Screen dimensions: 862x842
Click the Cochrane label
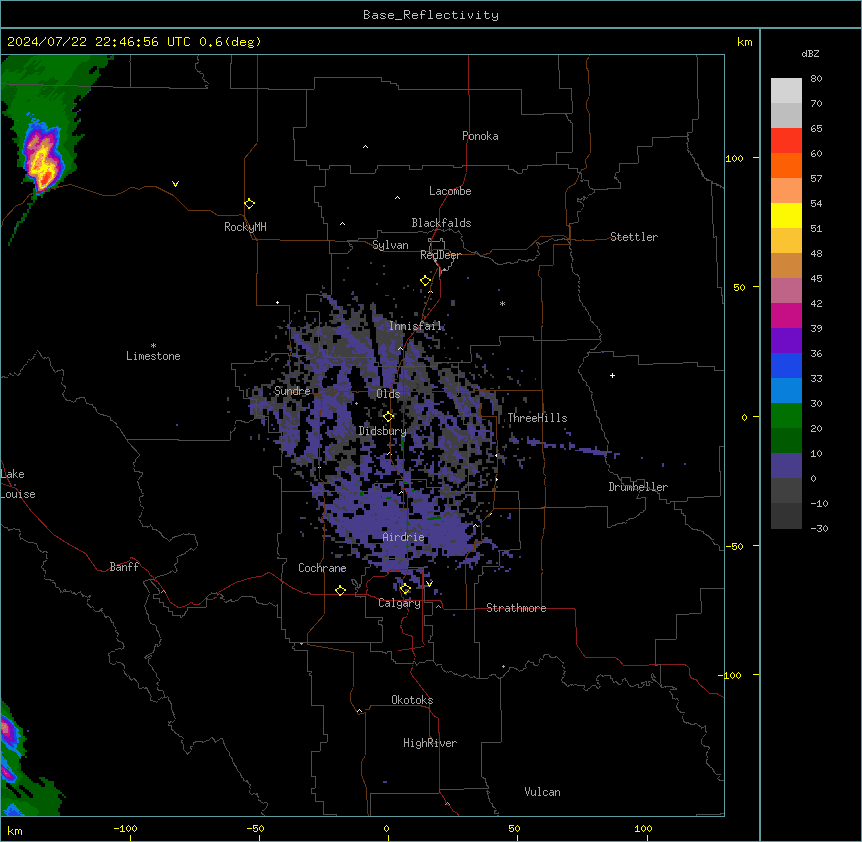[x=322, y=568]
